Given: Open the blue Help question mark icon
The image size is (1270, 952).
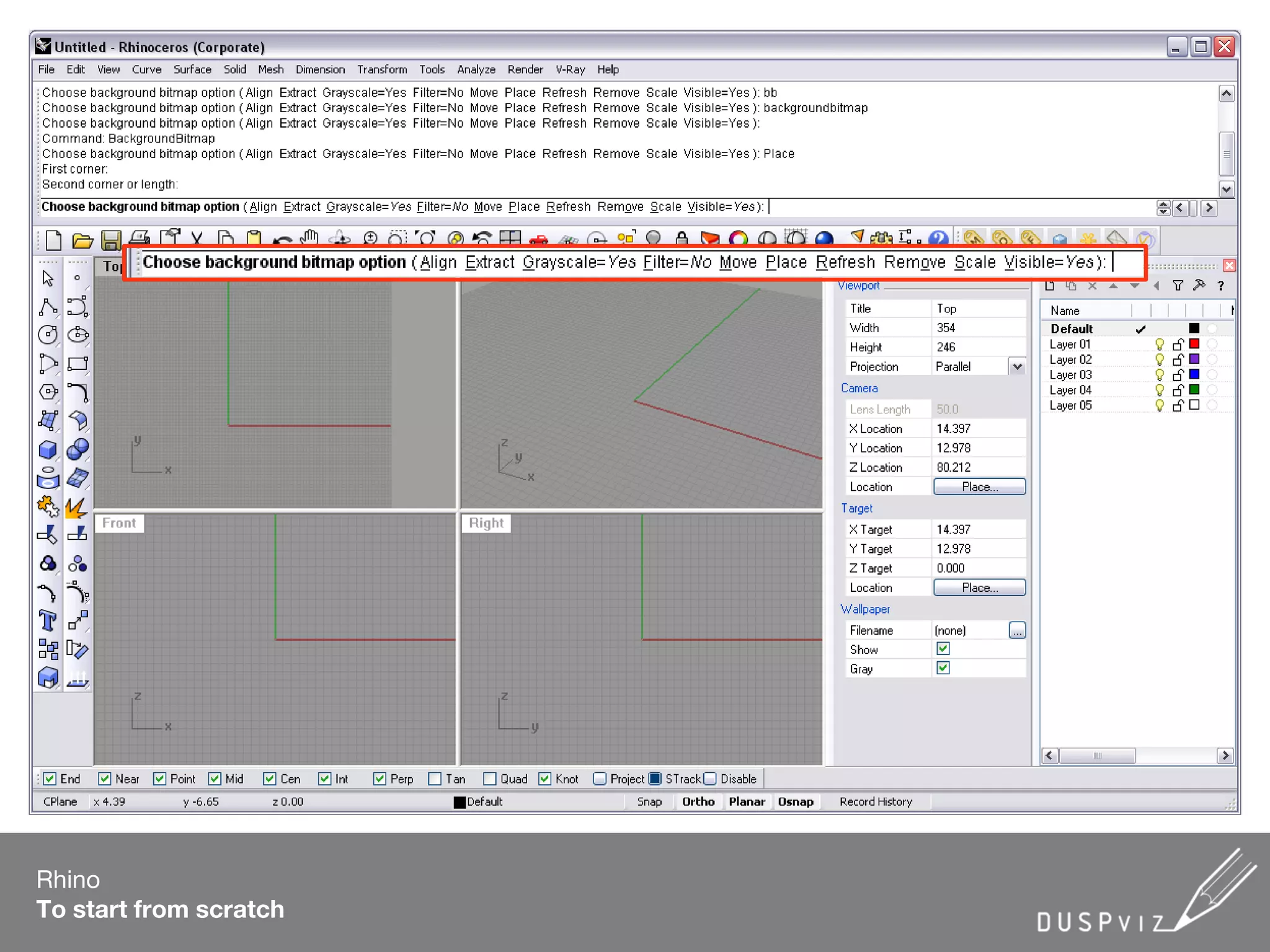Looking at the screenshot, I should (938, 239).
